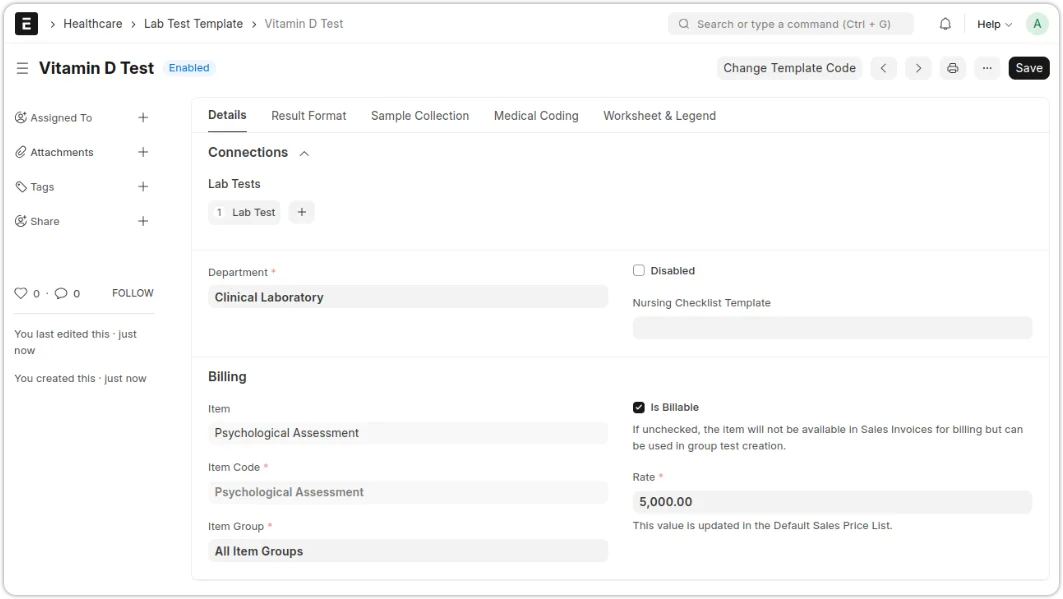Like this document with heart icon

[x=20, y=293]
